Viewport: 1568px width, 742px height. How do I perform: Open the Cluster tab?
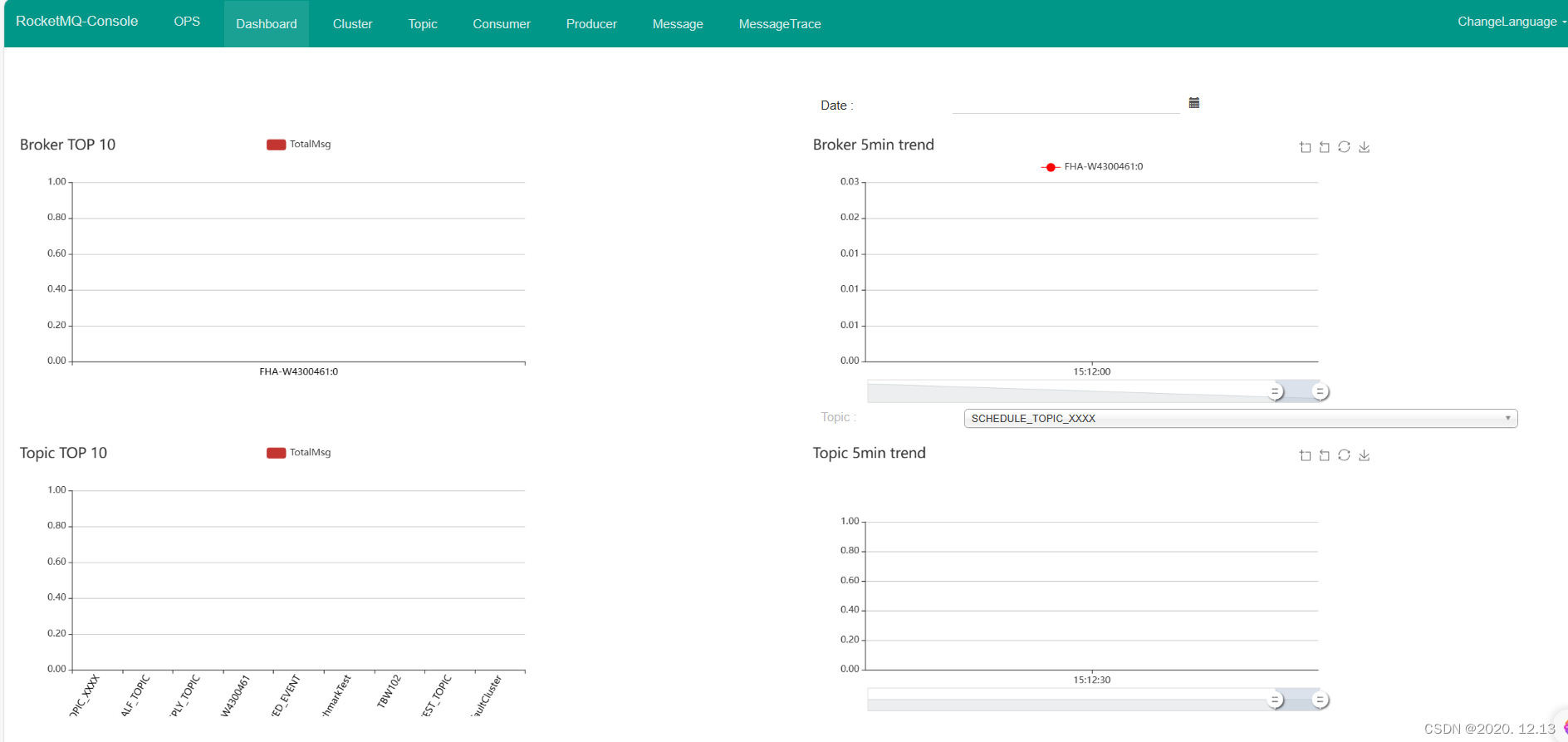352,23
